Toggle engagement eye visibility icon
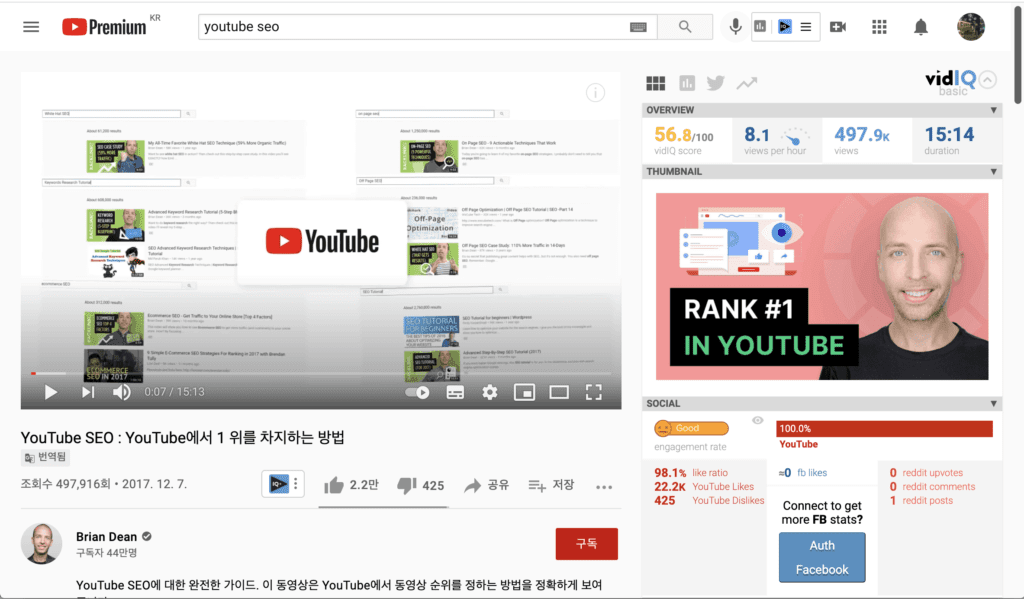The image size is (1024, 599). tap(758, 421)
